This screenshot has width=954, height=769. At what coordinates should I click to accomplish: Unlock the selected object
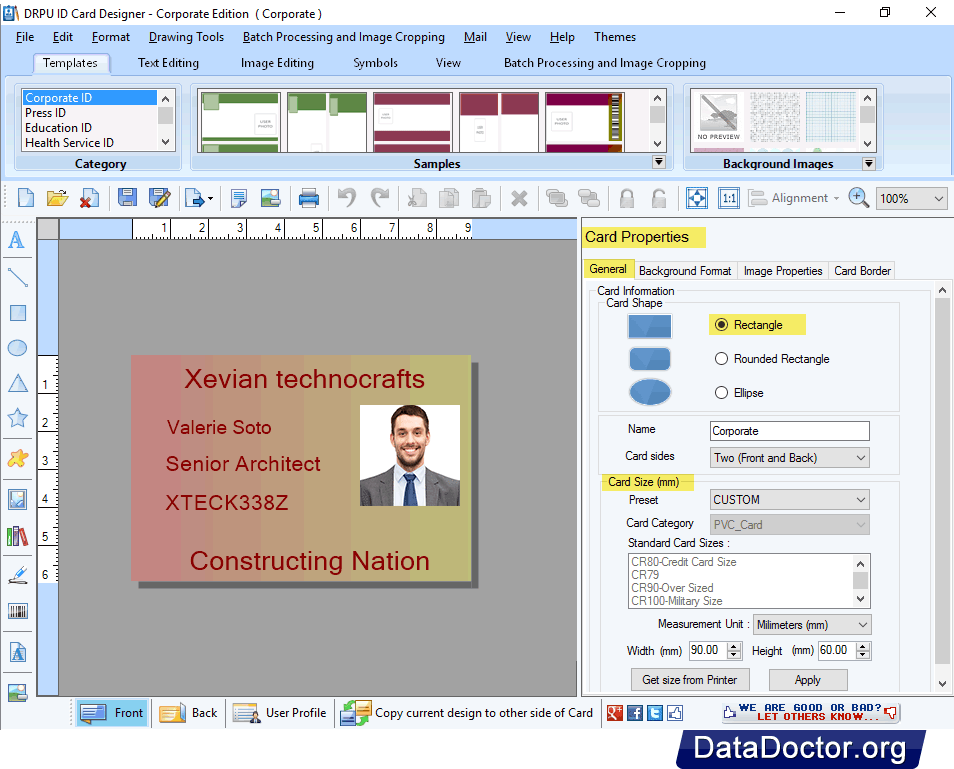(x=658, y=198)
